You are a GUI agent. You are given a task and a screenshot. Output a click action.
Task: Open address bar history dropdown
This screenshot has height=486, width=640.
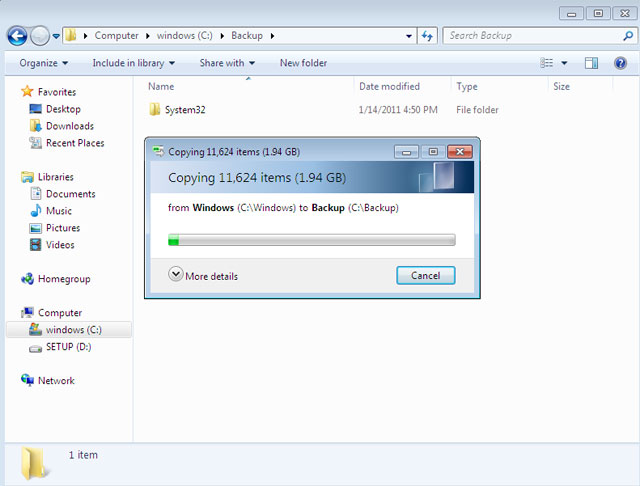pos(409,36)
